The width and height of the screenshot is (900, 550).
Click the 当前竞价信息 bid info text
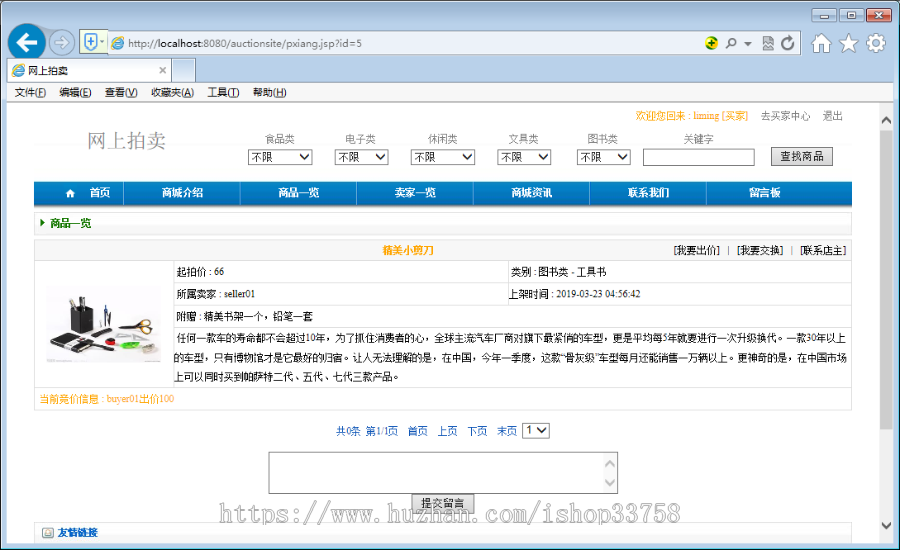(107, 399)
